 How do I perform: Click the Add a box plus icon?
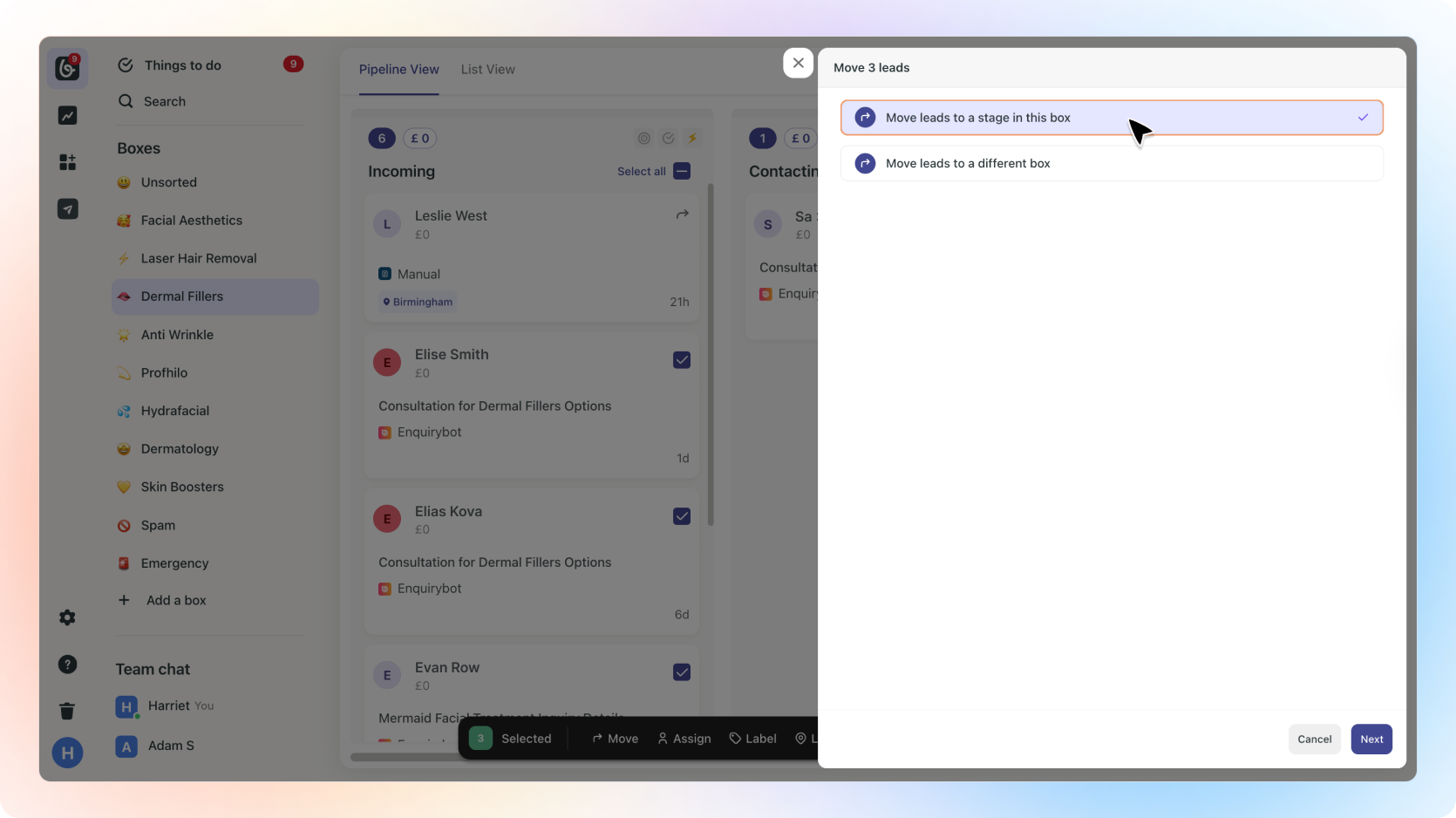coord(124,600)
